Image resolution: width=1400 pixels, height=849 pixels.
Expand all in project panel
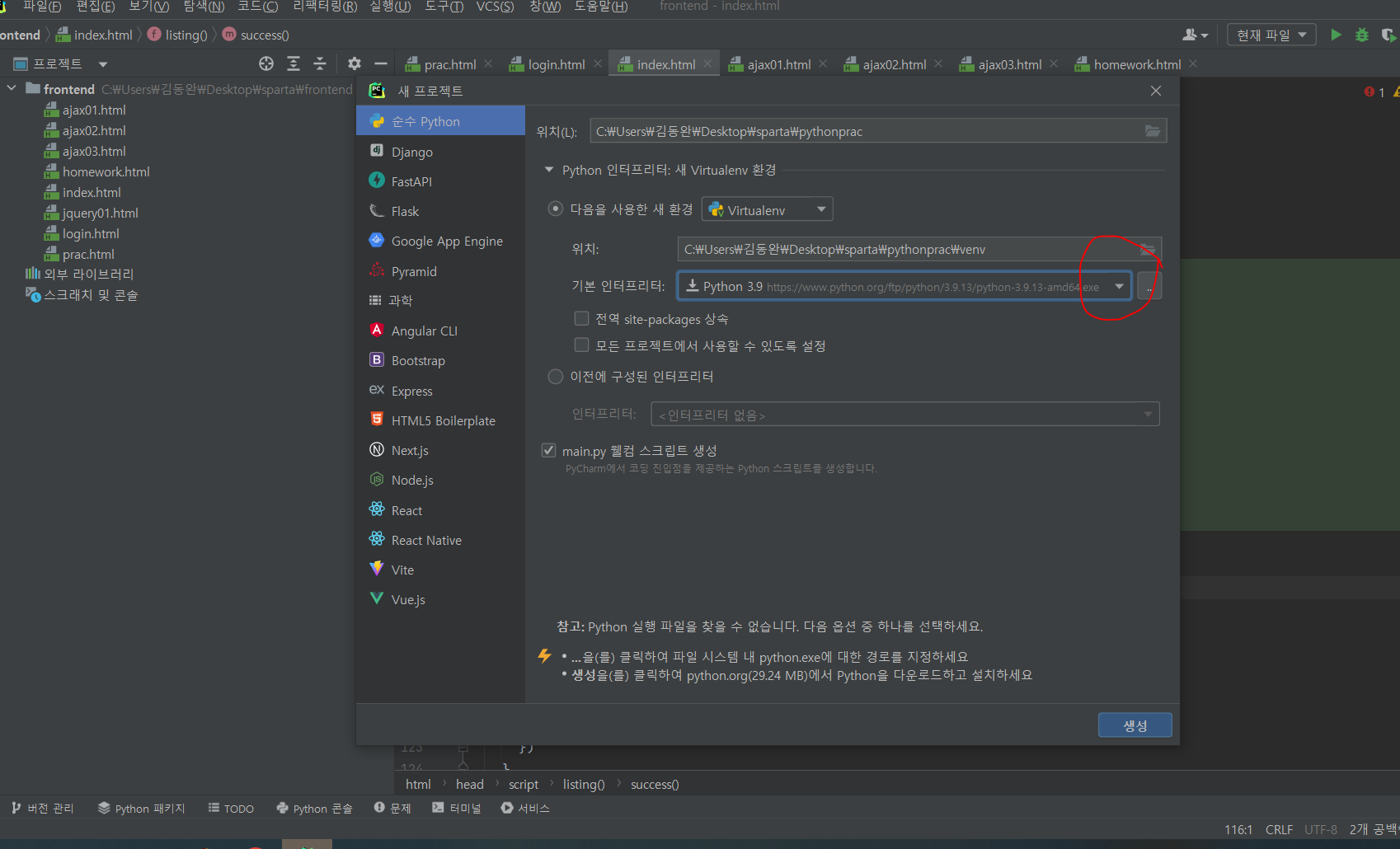coord(294,63)
